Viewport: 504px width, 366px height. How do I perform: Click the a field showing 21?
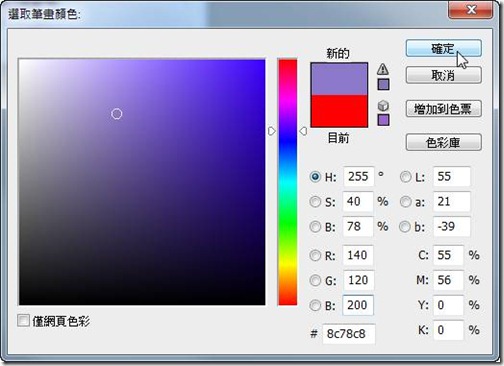(x=452, y=202)
